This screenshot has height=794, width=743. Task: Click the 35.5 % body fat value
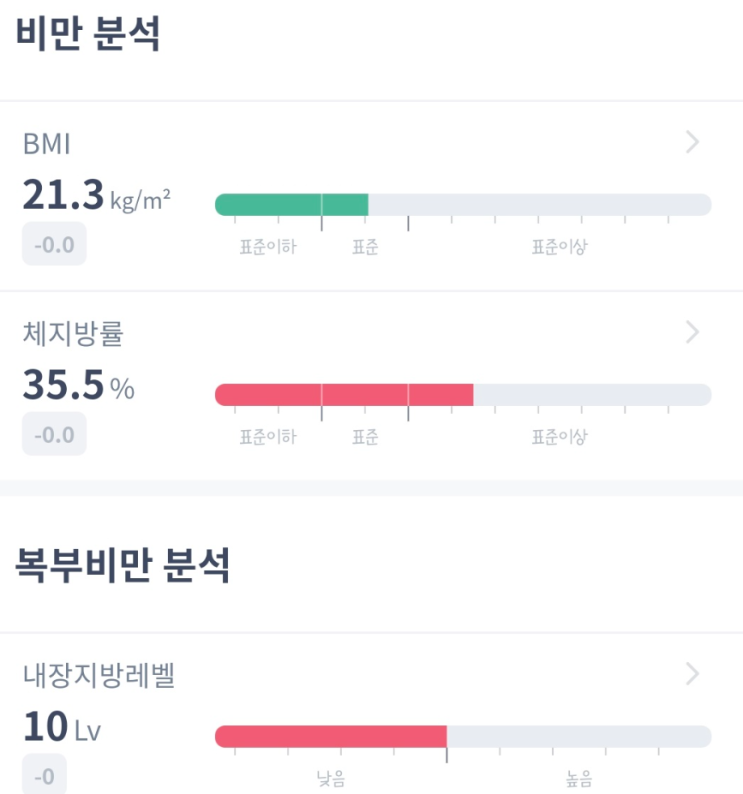click(x=78, y=386)
